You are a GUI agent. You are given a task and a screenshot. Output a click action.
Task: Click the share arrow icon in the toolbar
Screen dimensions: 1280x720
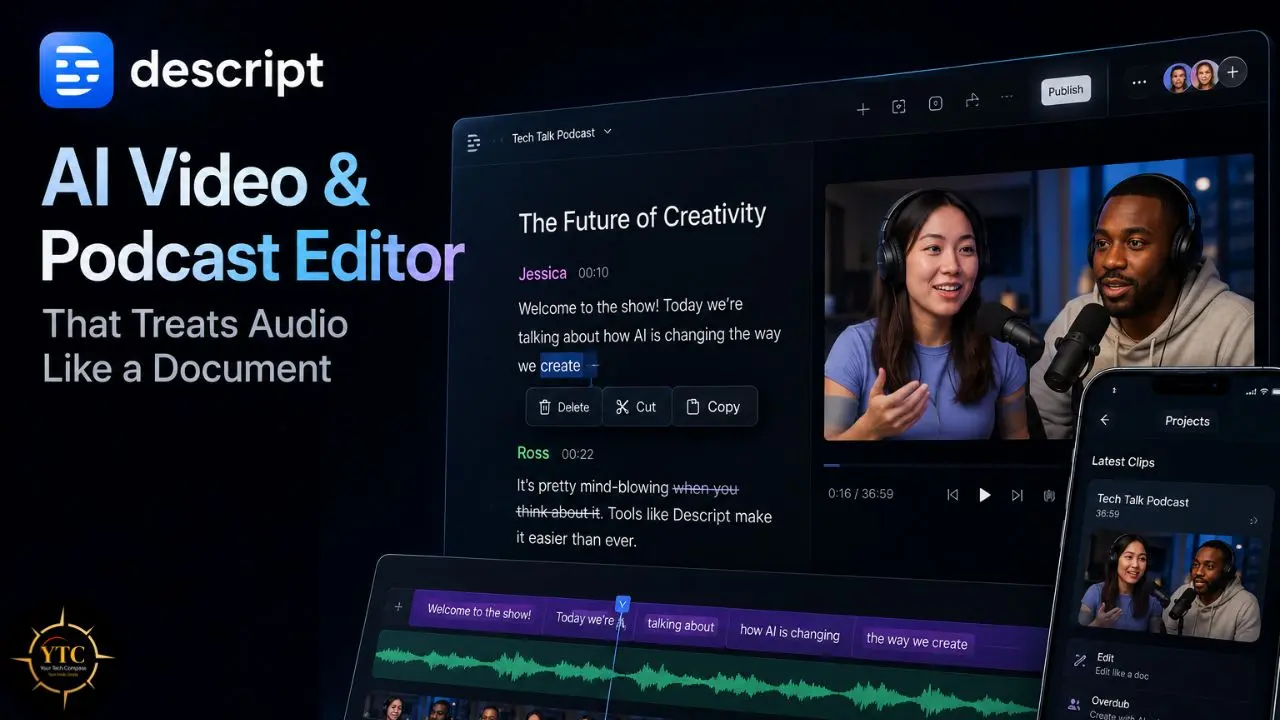click(971, 100)
